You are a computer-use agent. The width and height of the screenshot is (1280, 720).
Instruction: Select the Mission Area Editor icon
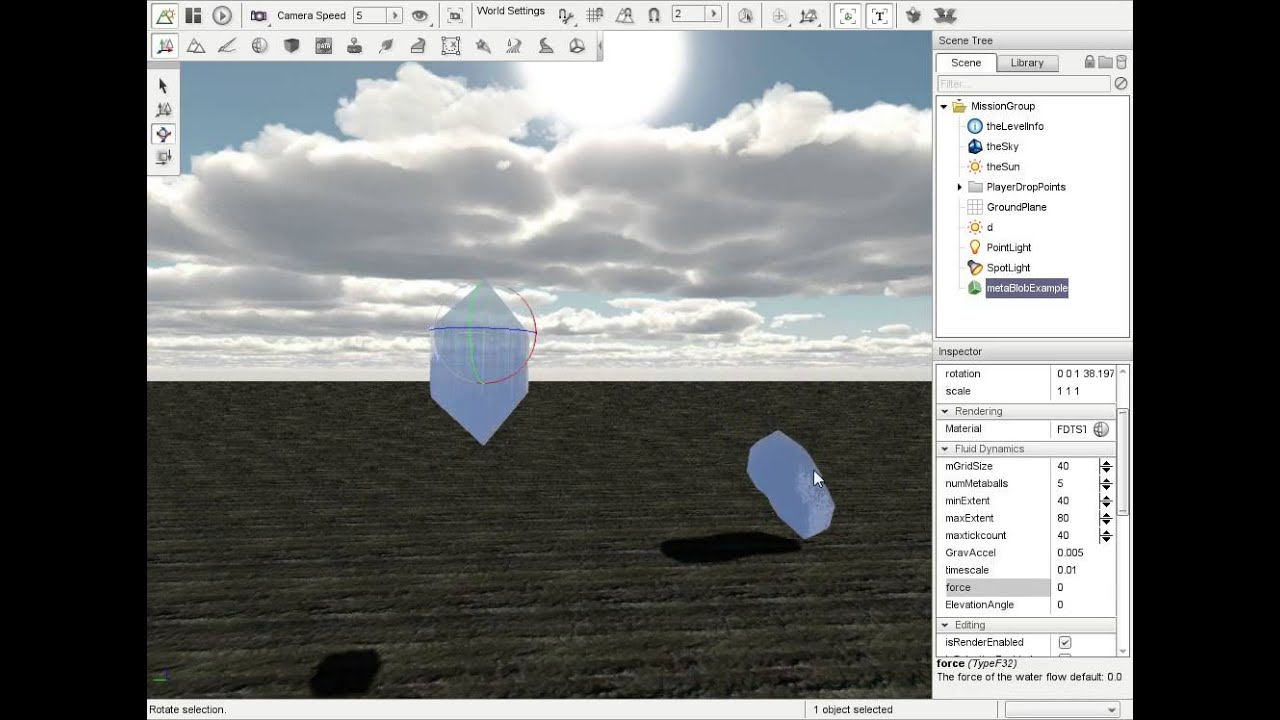[450, 45]
